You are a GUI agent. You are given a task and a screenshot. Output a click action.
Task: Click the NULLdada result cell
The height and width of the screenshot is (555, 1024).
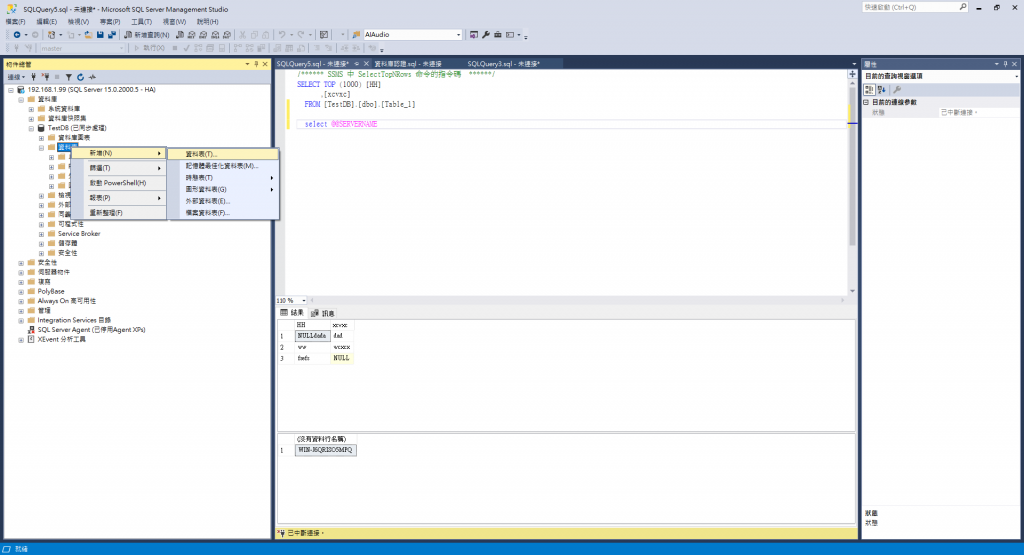coord(312,336)
